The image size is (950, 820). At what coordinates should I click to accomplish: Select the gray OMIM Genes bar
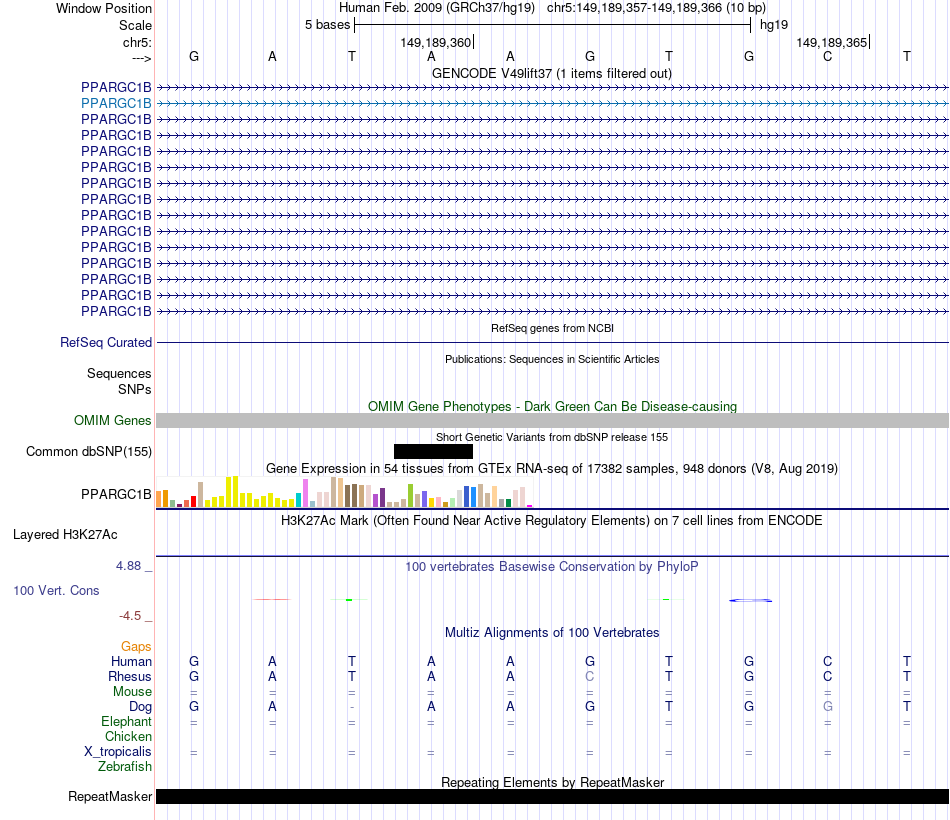coord(552,421)
